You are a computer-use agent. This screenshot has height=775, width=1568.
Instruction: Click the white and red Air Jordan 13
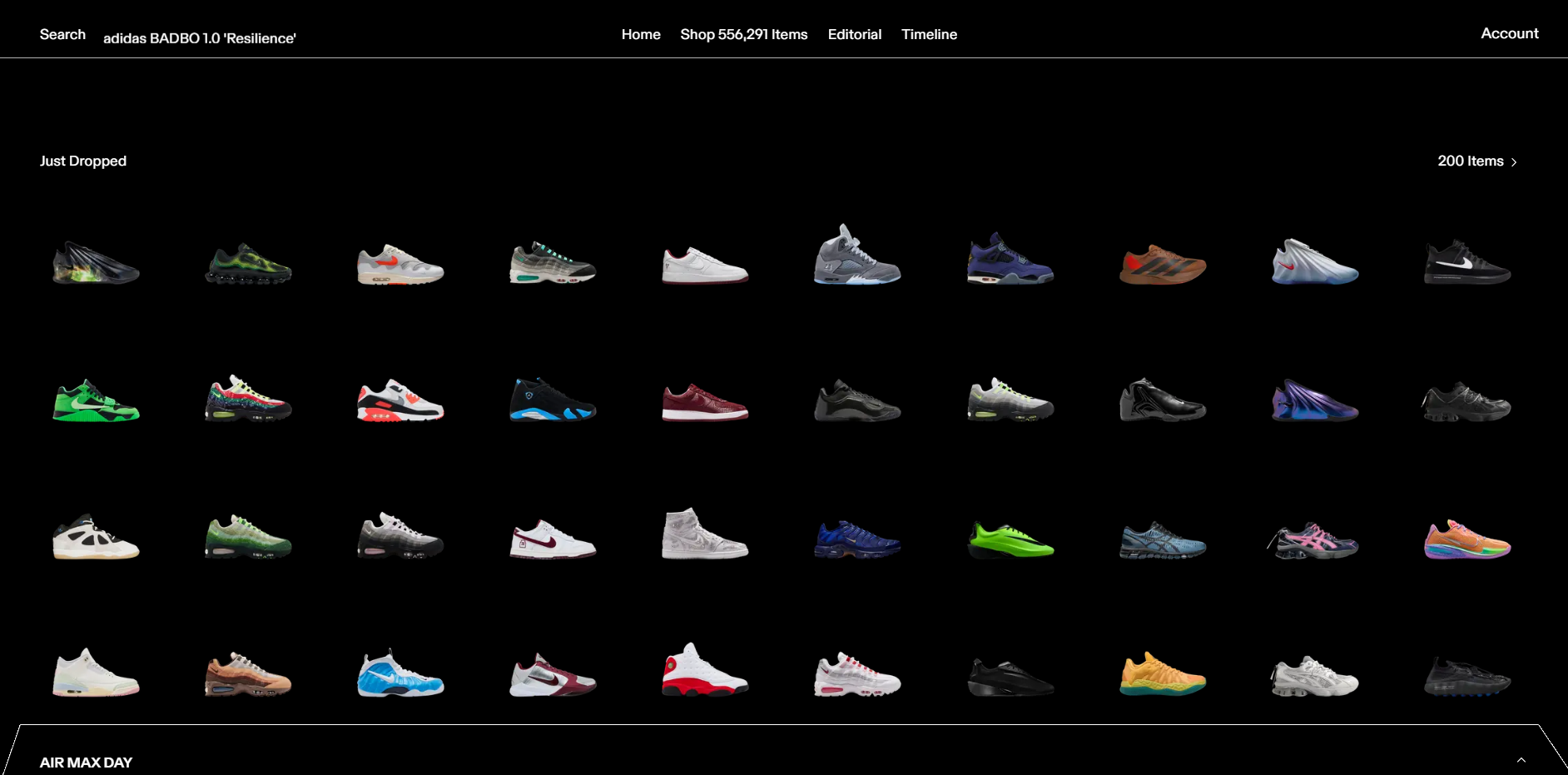pyautogui.click(x=705, y=674)
